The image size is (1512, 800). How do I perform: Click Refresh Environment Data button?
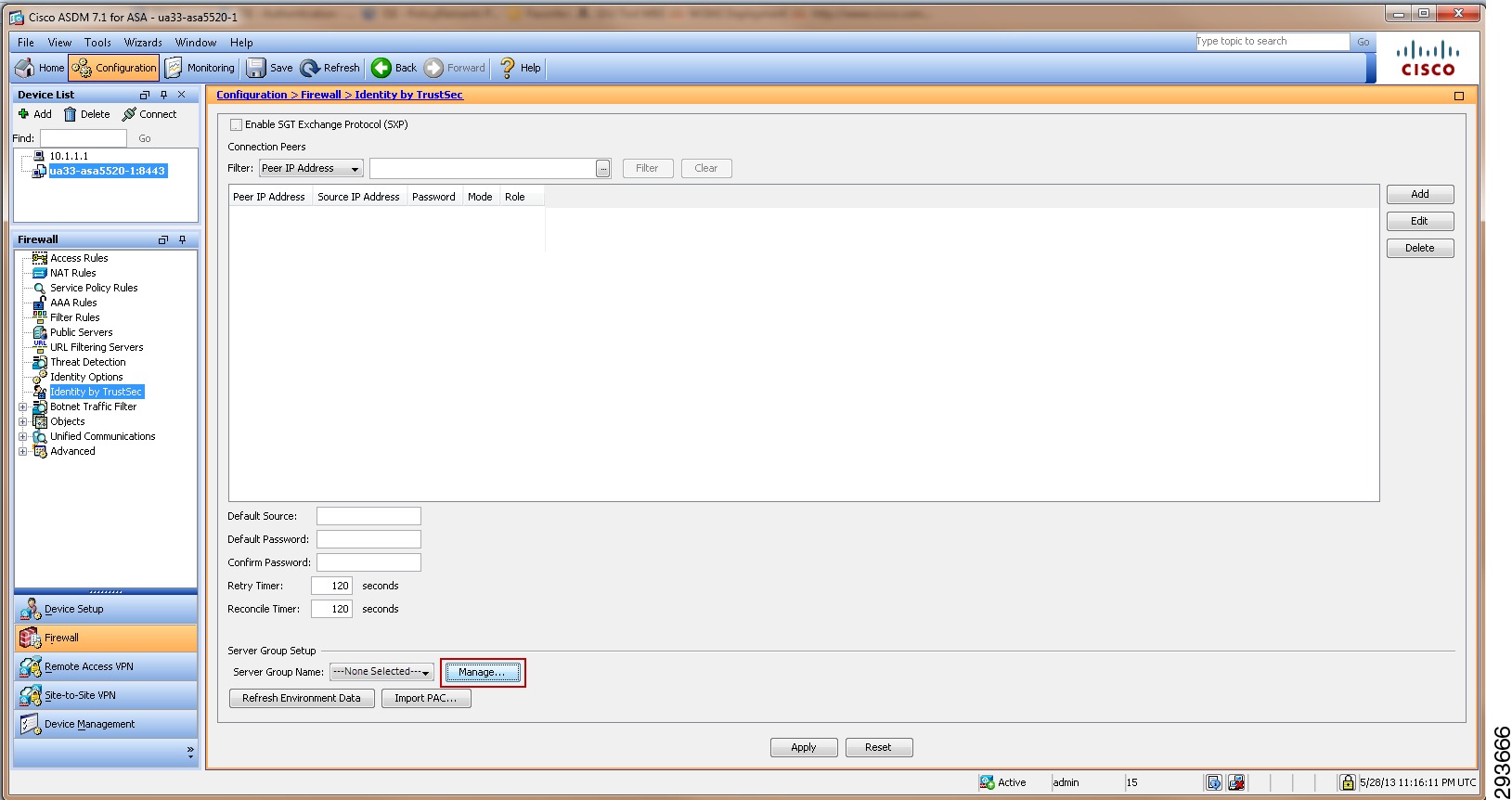click(x=301, y=698)
